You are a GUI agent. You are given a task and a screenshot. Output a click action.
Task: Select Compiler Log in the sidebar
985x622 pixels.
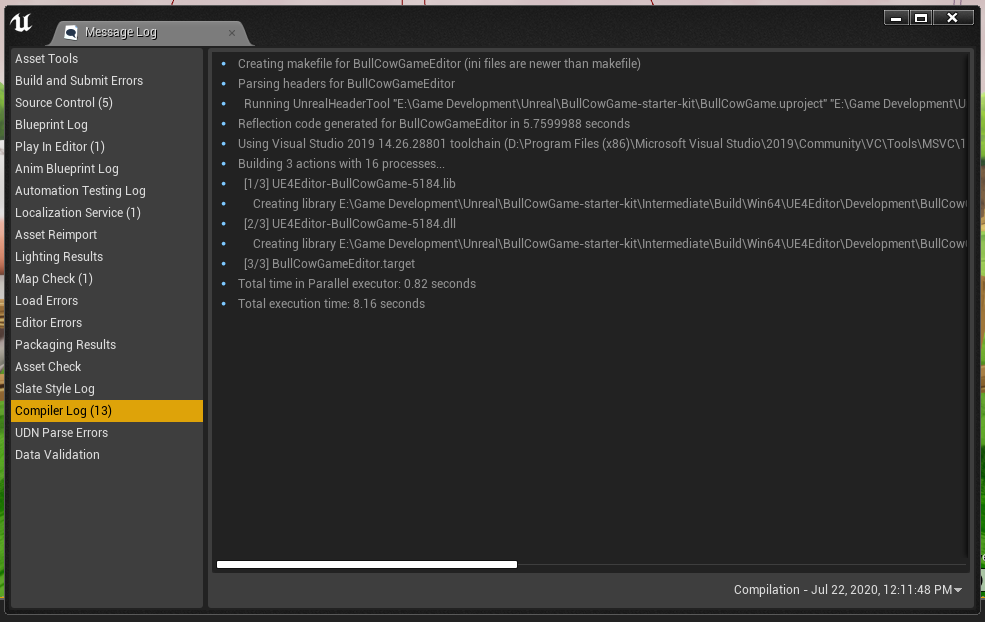pos(61,410)
